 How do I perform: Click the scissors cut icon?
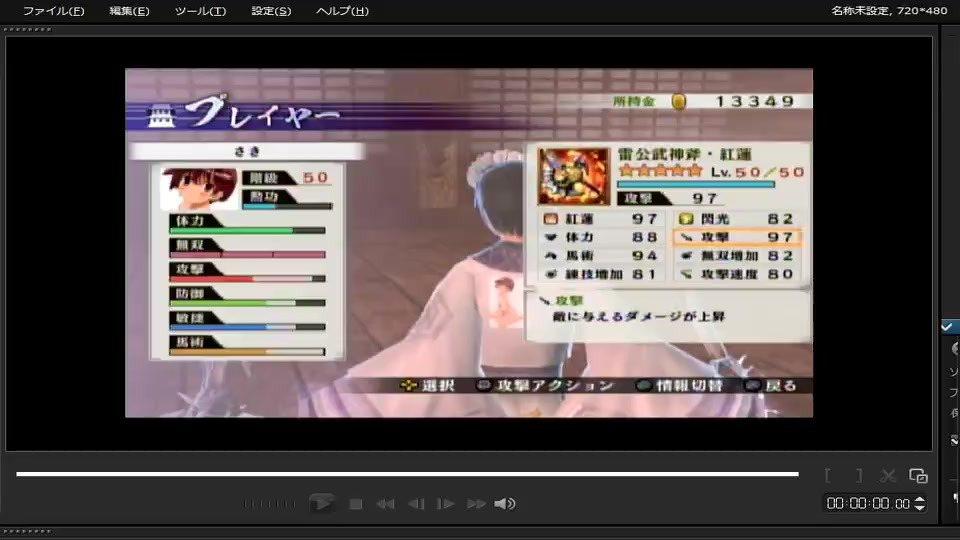(x=888, y=475)
